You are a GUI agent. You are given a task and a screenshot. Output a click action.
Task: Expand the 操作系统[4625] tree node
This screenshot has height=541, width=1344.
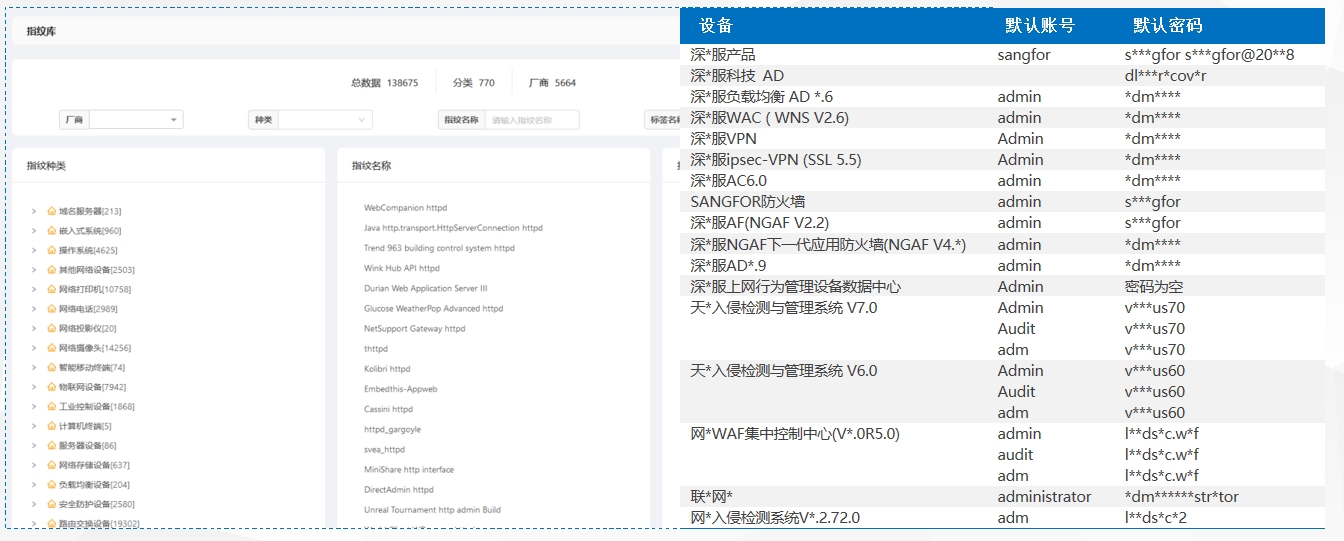[x=34, y=250]
